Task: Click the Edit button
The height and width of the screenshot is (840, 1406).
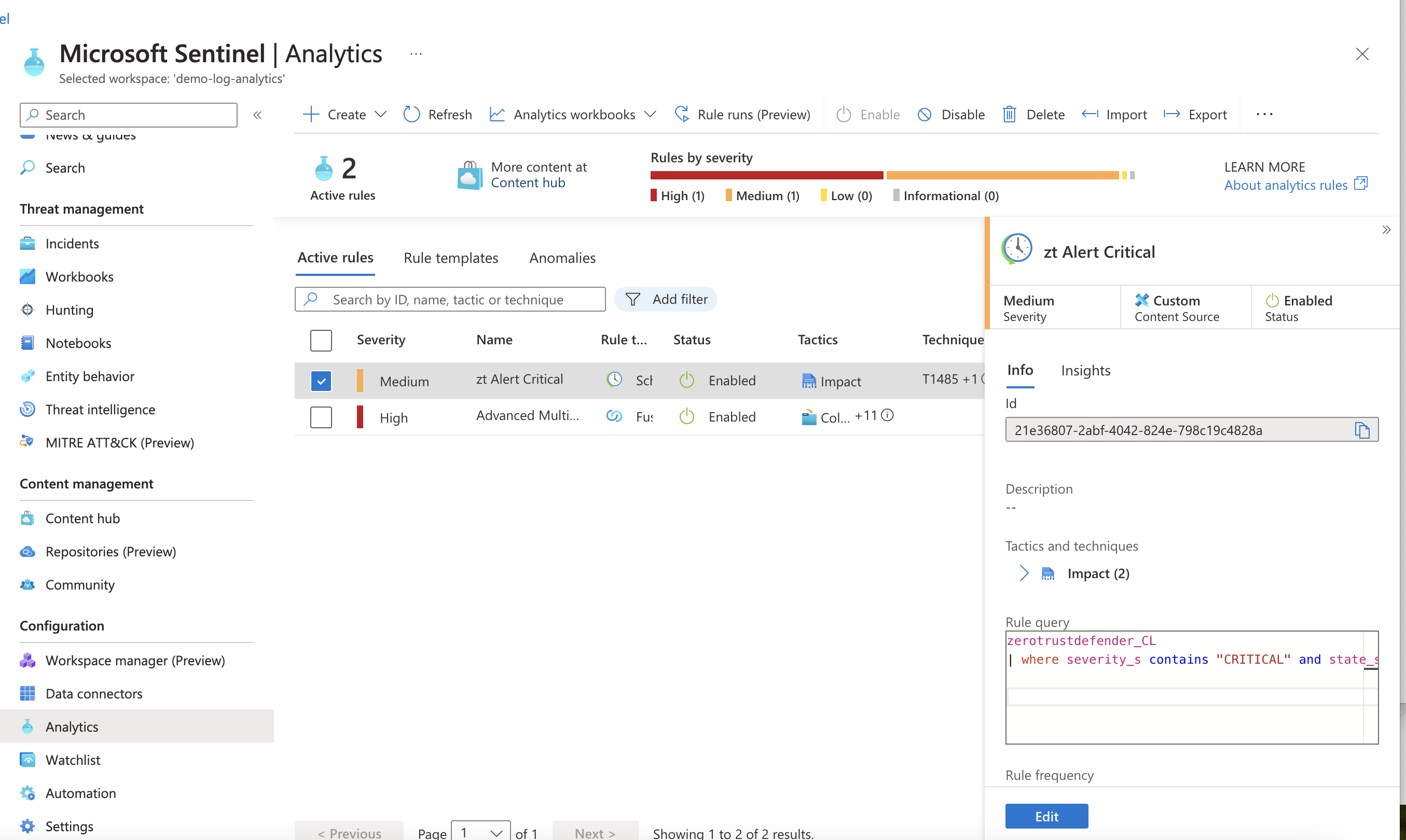Action: point(1046,816)
